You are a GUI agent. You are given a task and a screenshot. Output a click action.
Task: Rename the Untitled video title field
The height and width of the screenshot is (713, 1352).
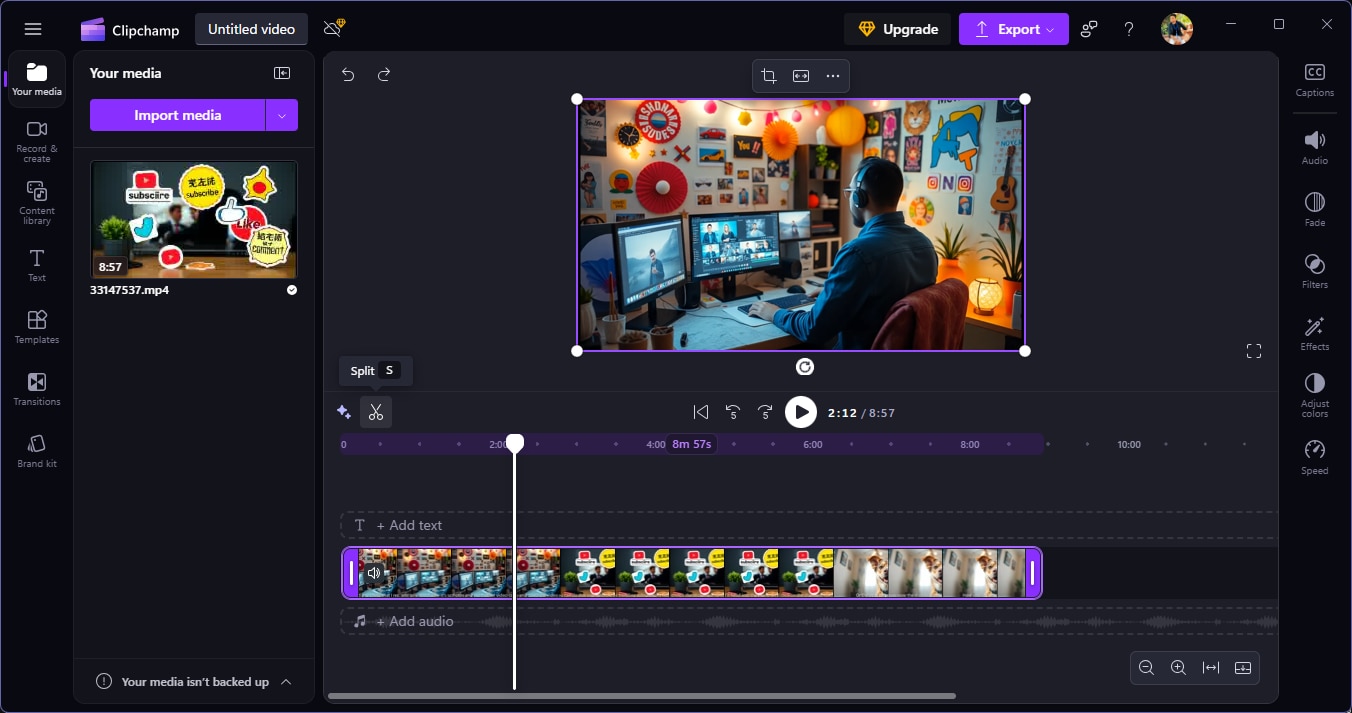(251, 29)
